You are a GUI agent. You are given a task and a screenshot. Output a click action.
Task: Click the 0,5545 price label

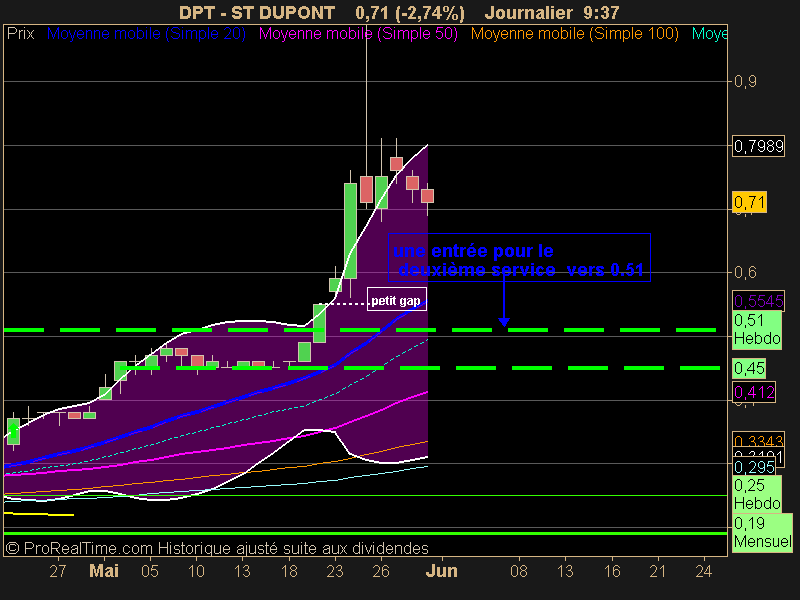tap(758, 301)
